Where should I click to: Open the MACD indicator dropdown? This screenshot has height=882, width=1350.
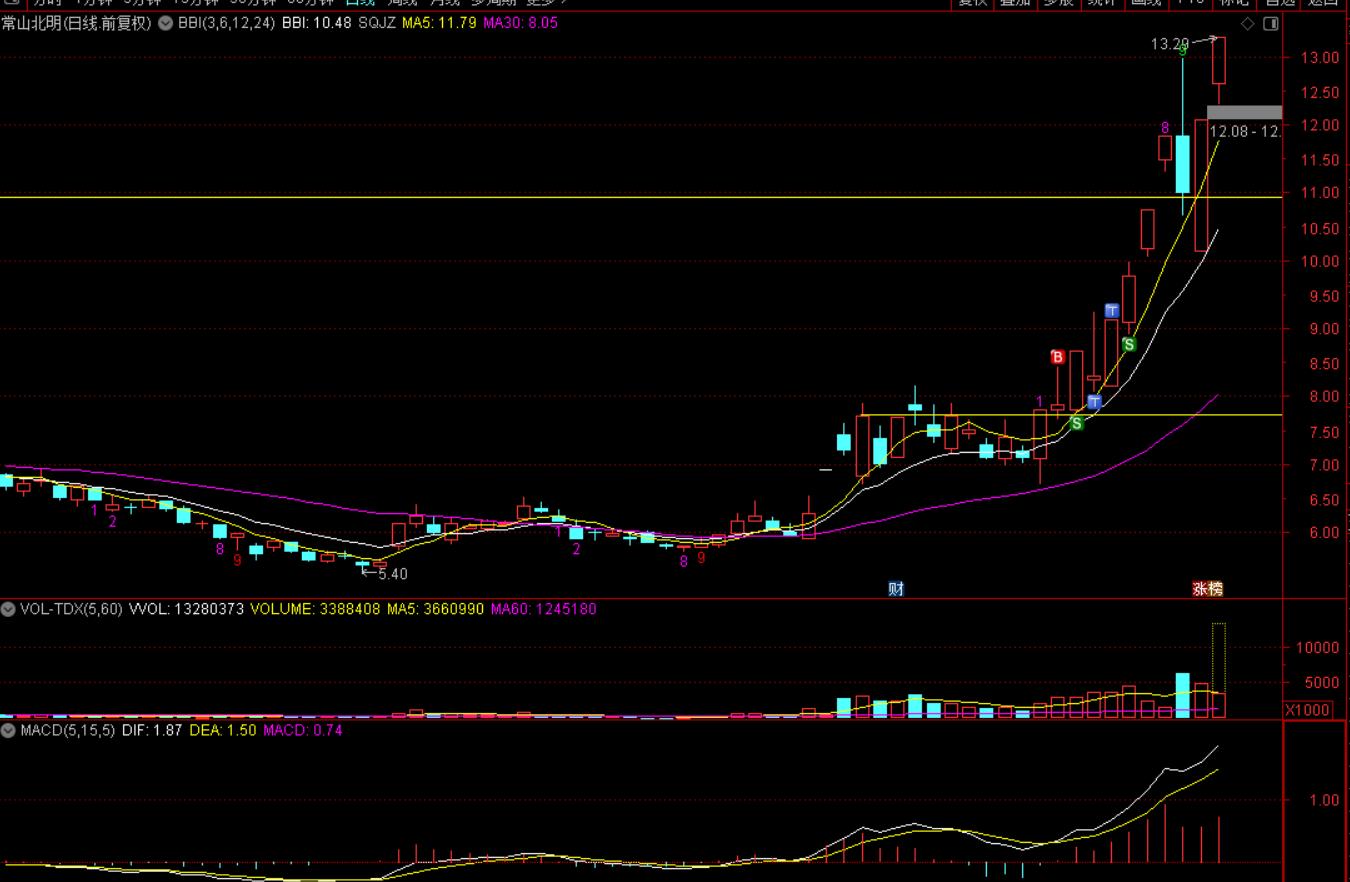point(8,730)
